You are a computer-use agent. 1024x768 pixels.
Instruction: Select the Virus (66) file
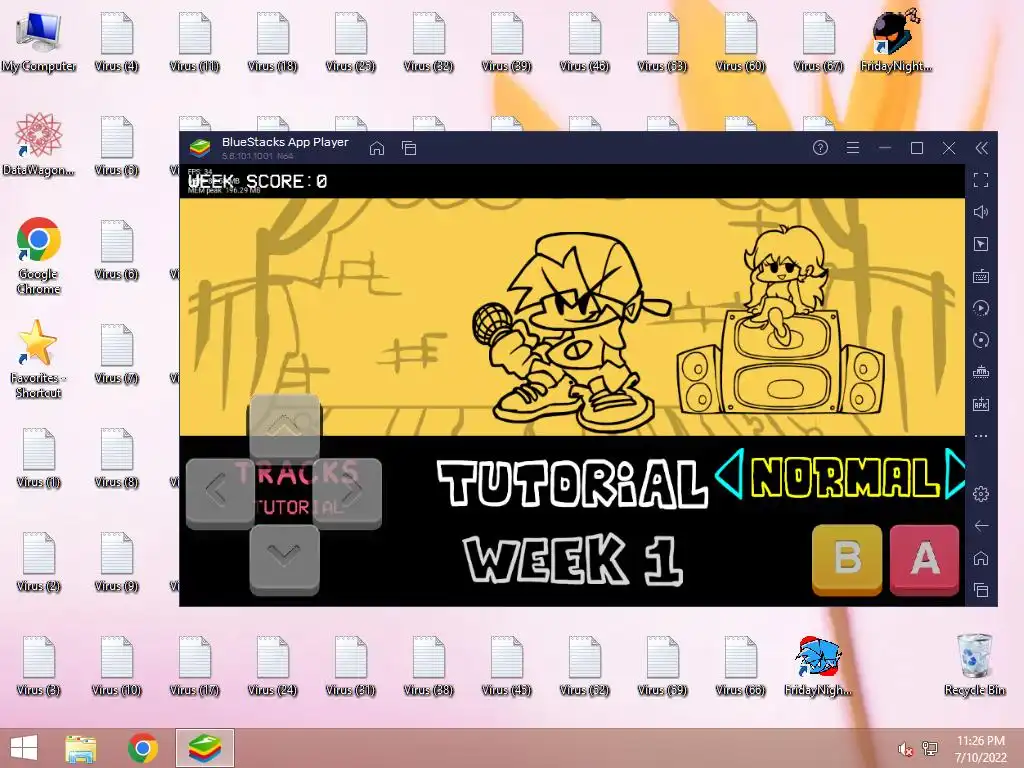pos(740,666)
